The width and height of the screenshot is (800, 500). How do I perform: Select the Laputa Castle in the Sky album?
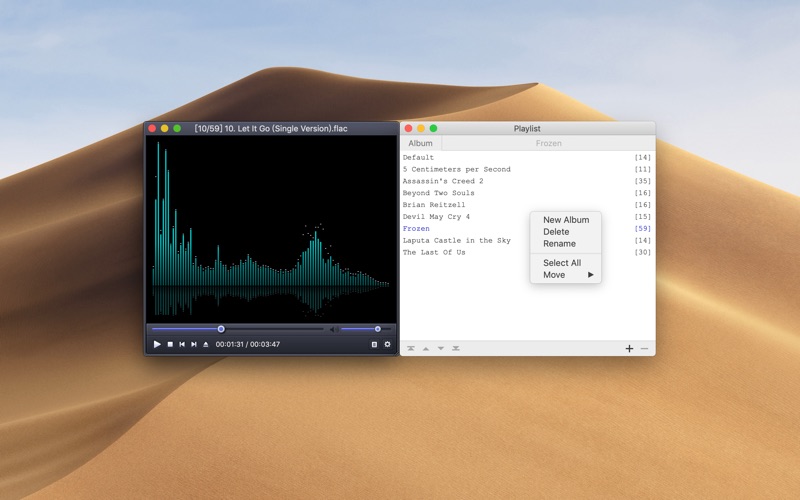pos(456,241)
